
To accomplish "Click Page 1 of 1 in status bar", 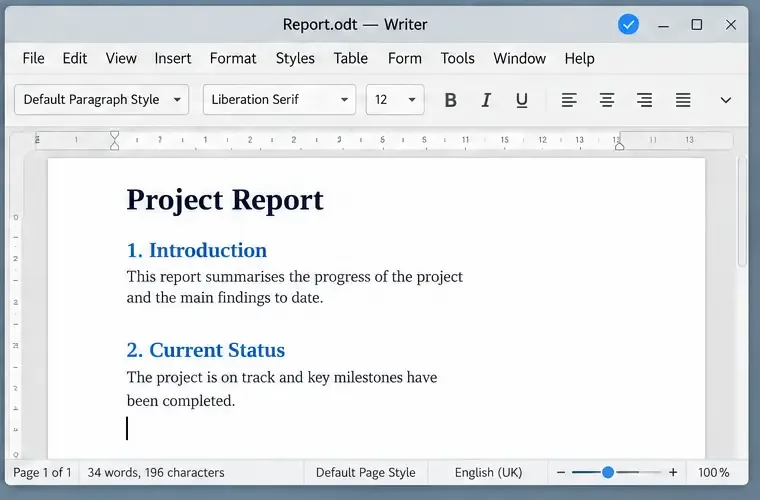I will (x=42, y=472).
